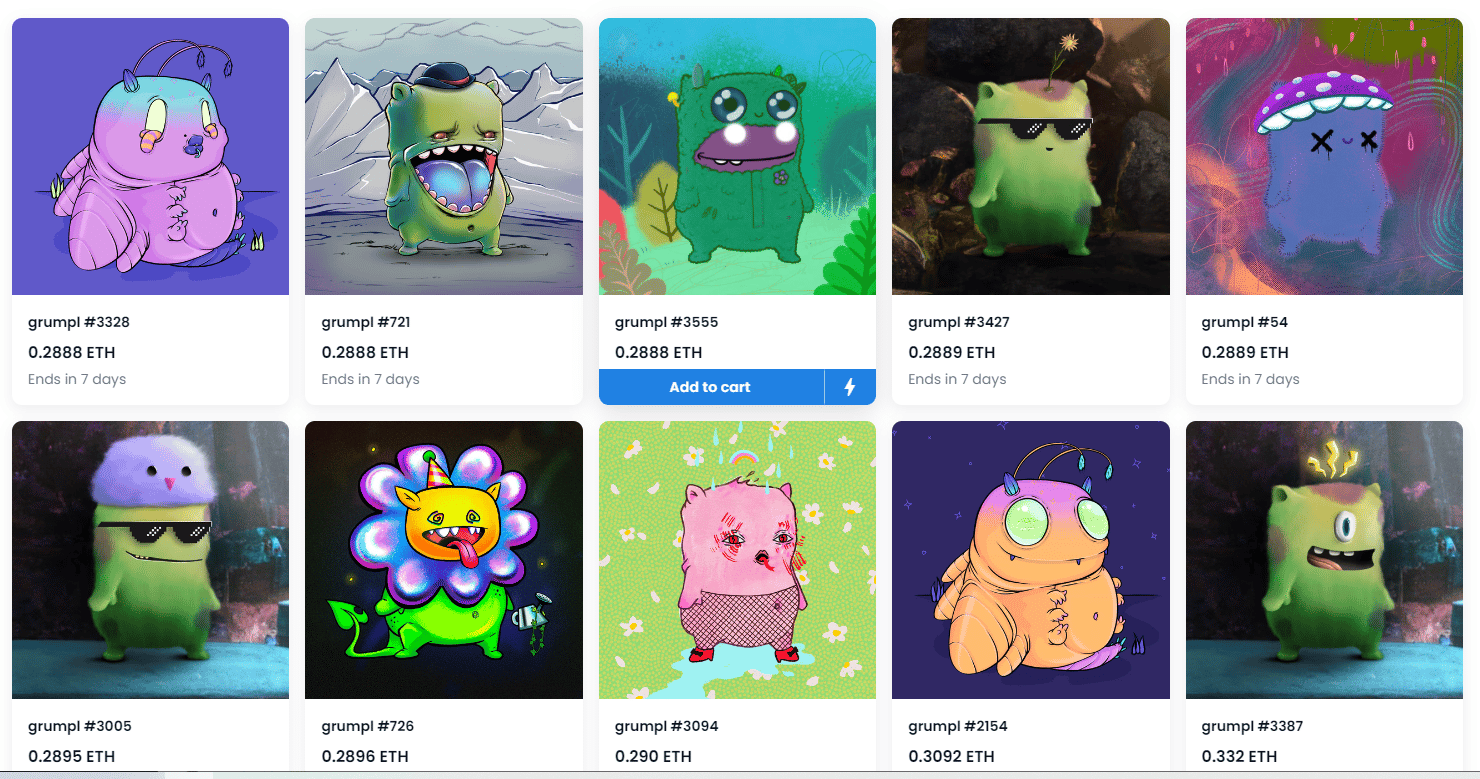The width and height of the screenshot is (1480, 779).
Task: View the grumpl #3094 pink monster image
Action: 737,560
